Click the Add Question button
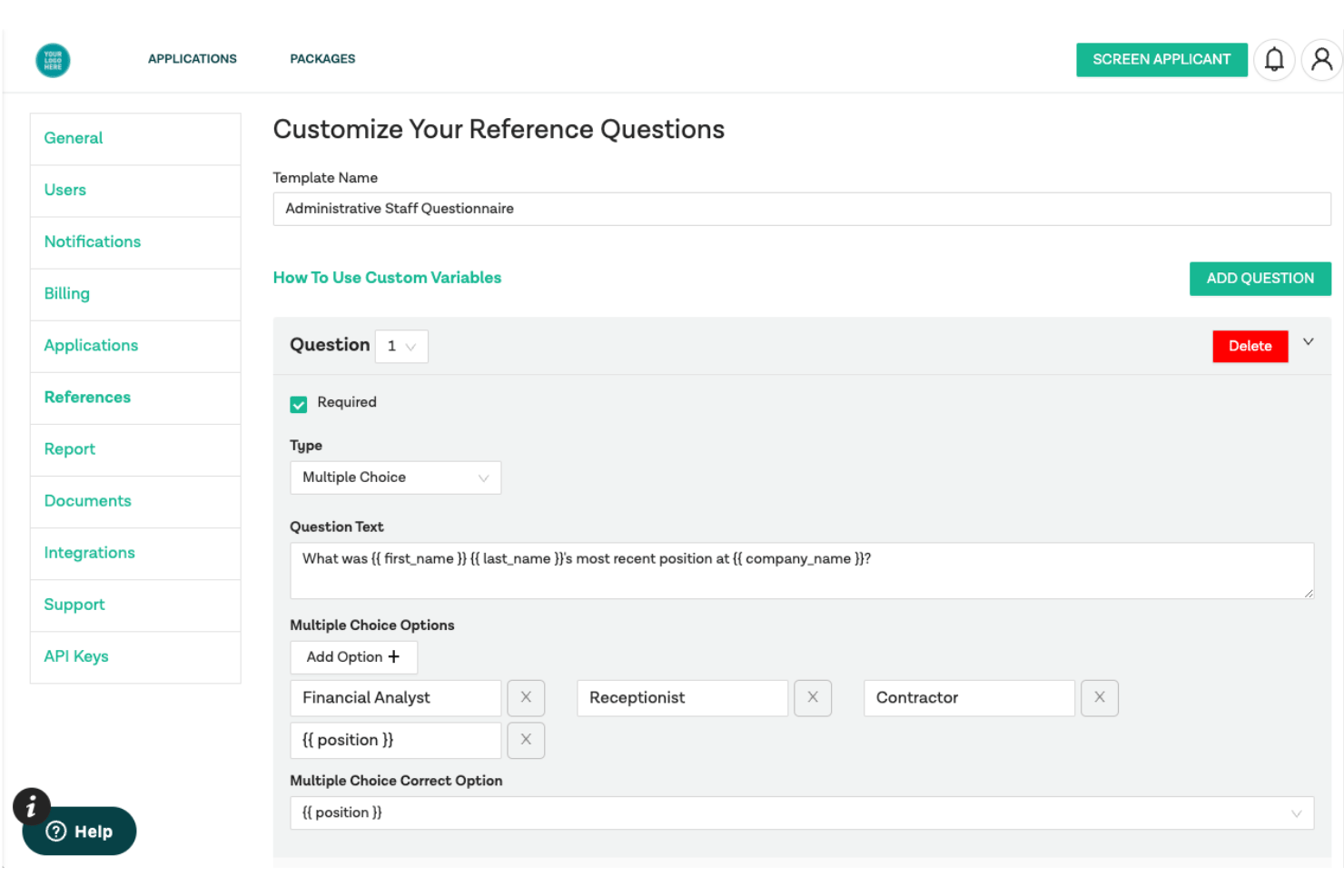The height and width of the screenshot is (896, 1344). 1260,279
